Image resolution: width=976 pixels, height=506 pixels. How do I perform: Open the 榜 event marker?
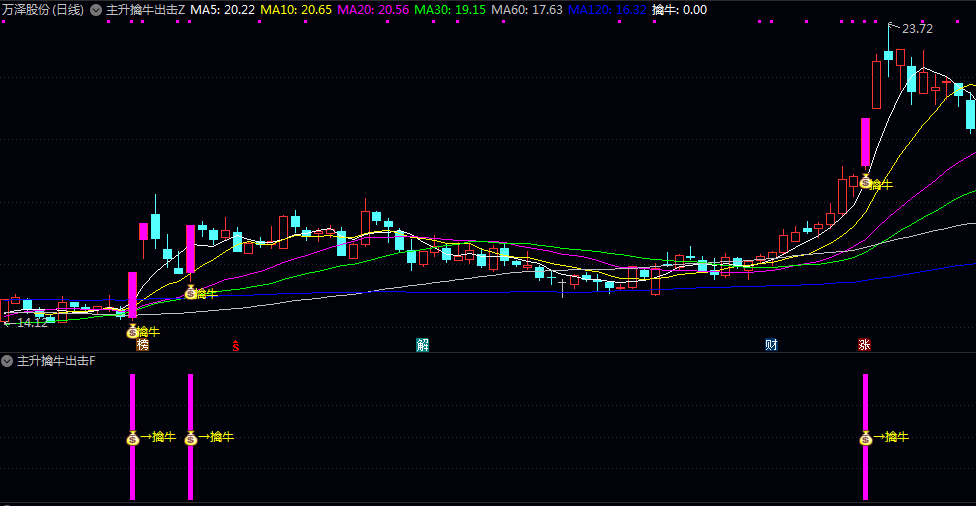[x=143, y=345]
